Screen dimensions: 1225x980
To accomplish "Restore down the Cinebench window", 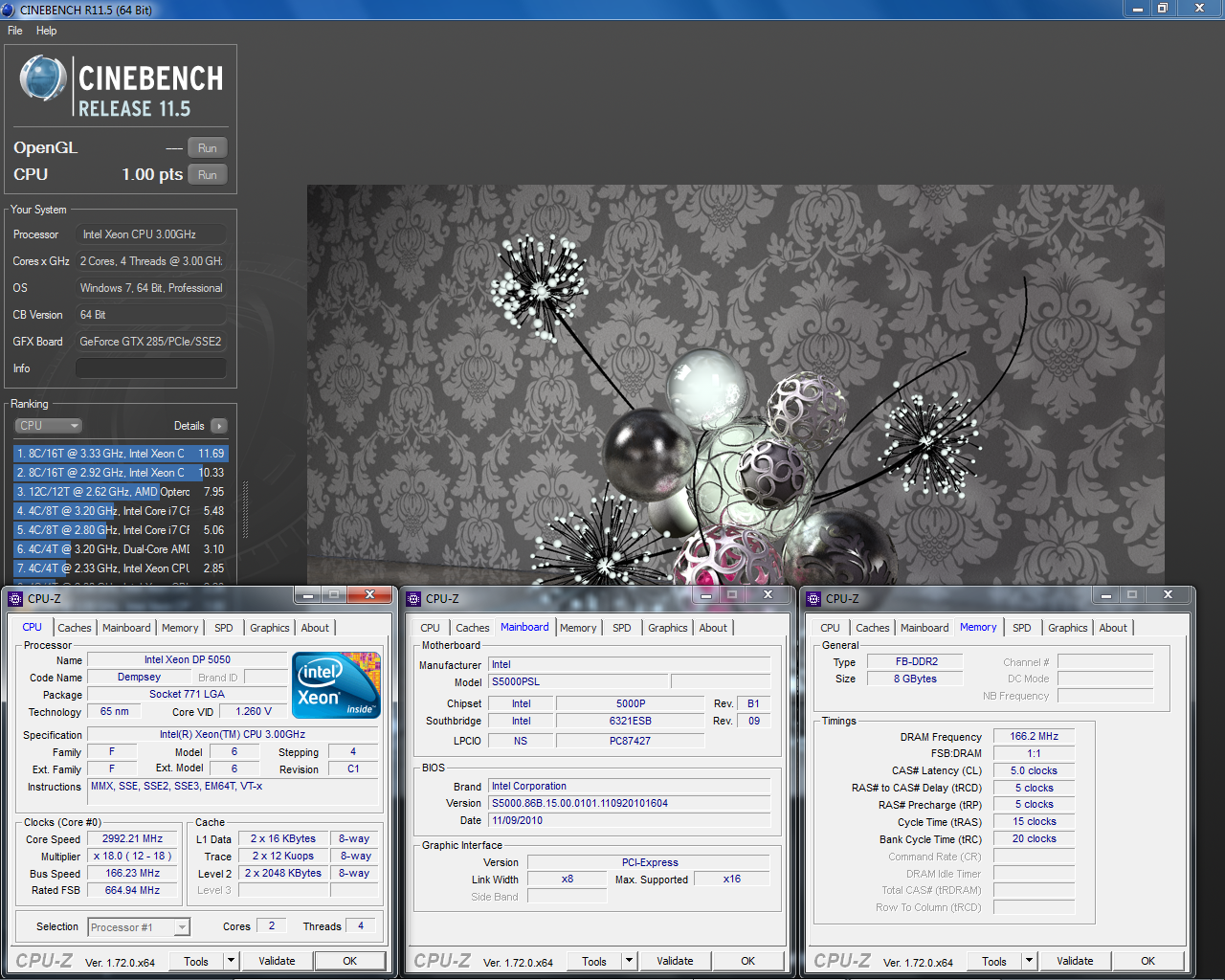I will click(x=1163, y=9).
